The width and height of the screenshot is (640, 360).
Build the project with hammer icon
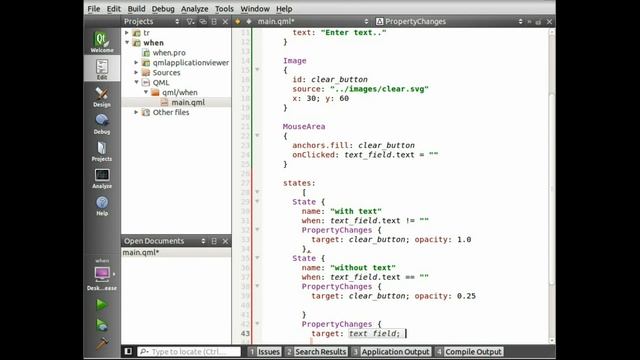[102, 344]
